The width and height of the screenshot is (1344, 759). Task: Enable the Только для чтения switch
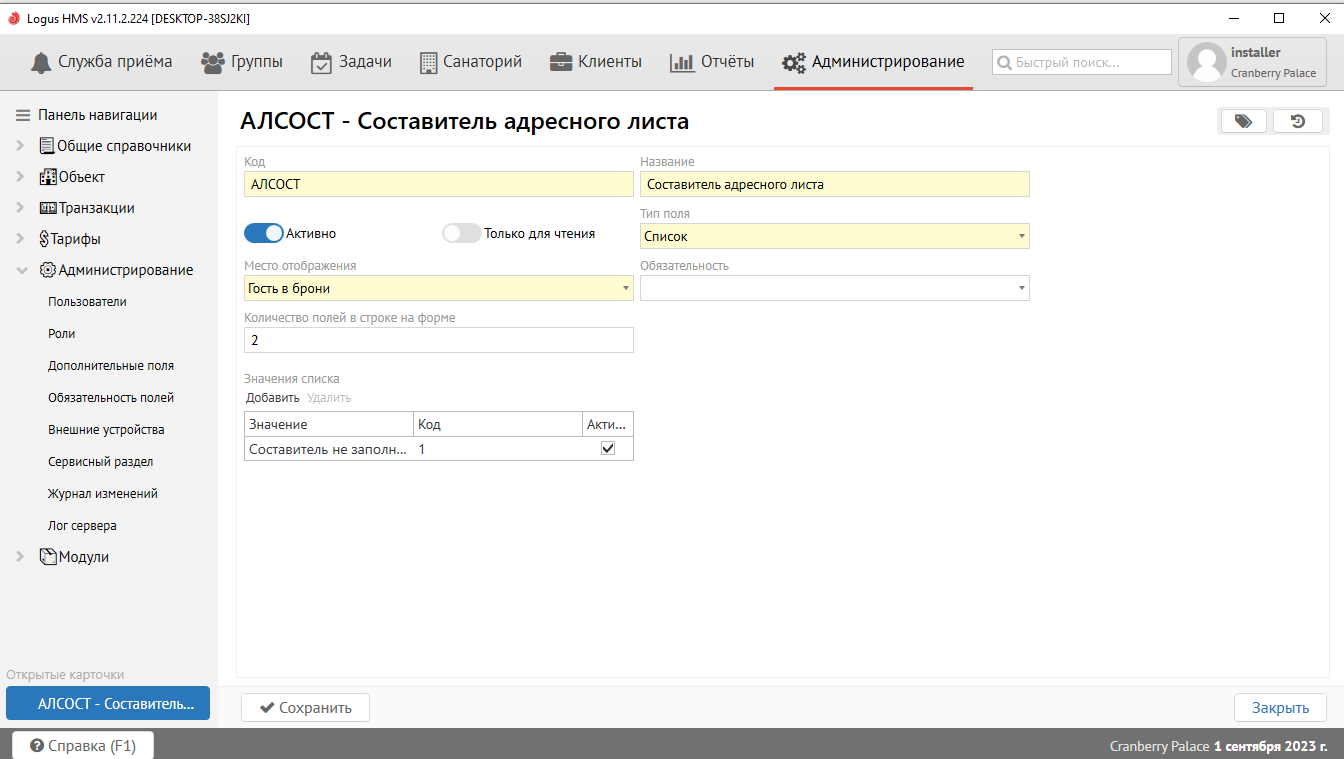[462, 233]
